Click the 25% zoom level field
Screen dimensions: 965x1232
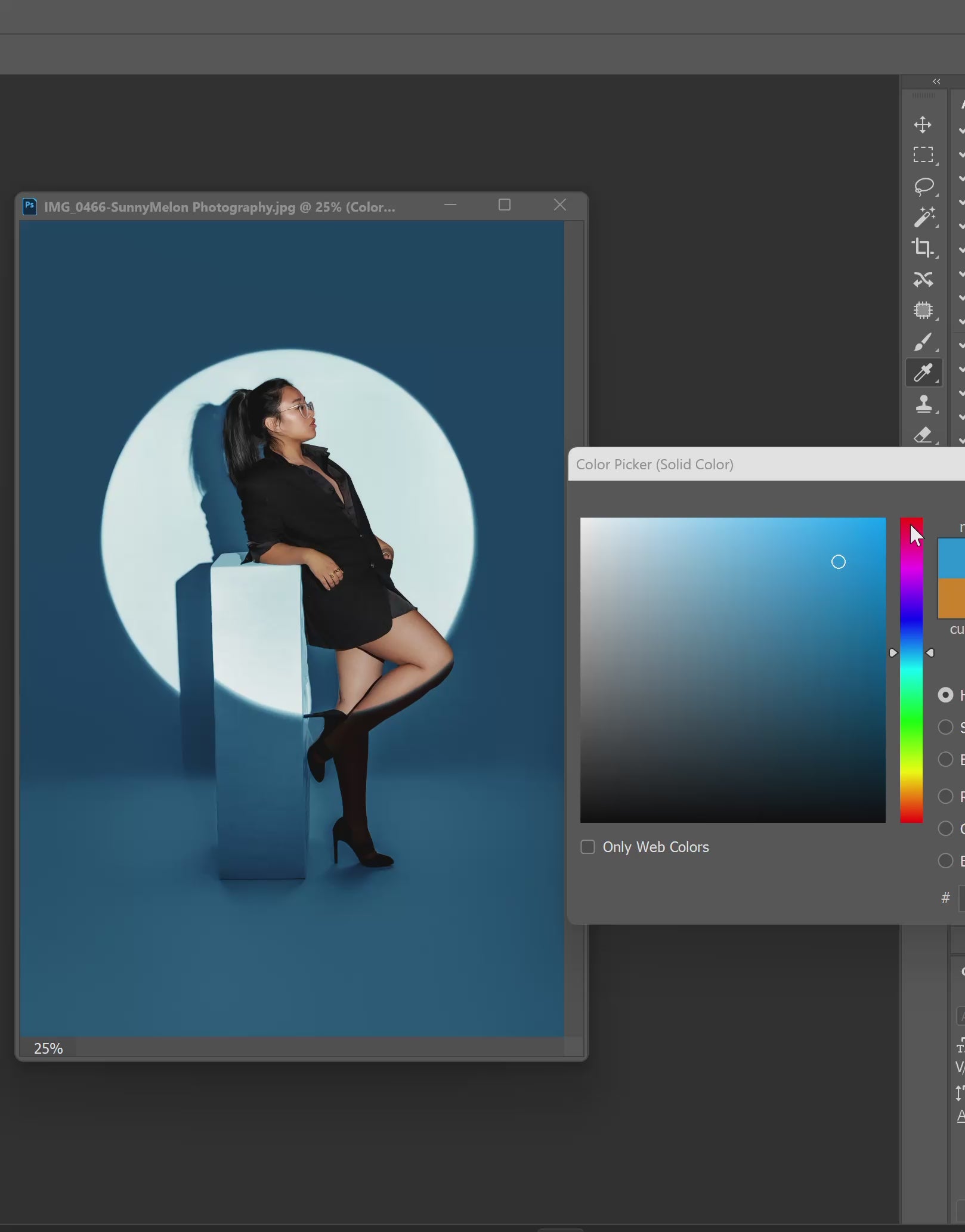(48, 1048)
